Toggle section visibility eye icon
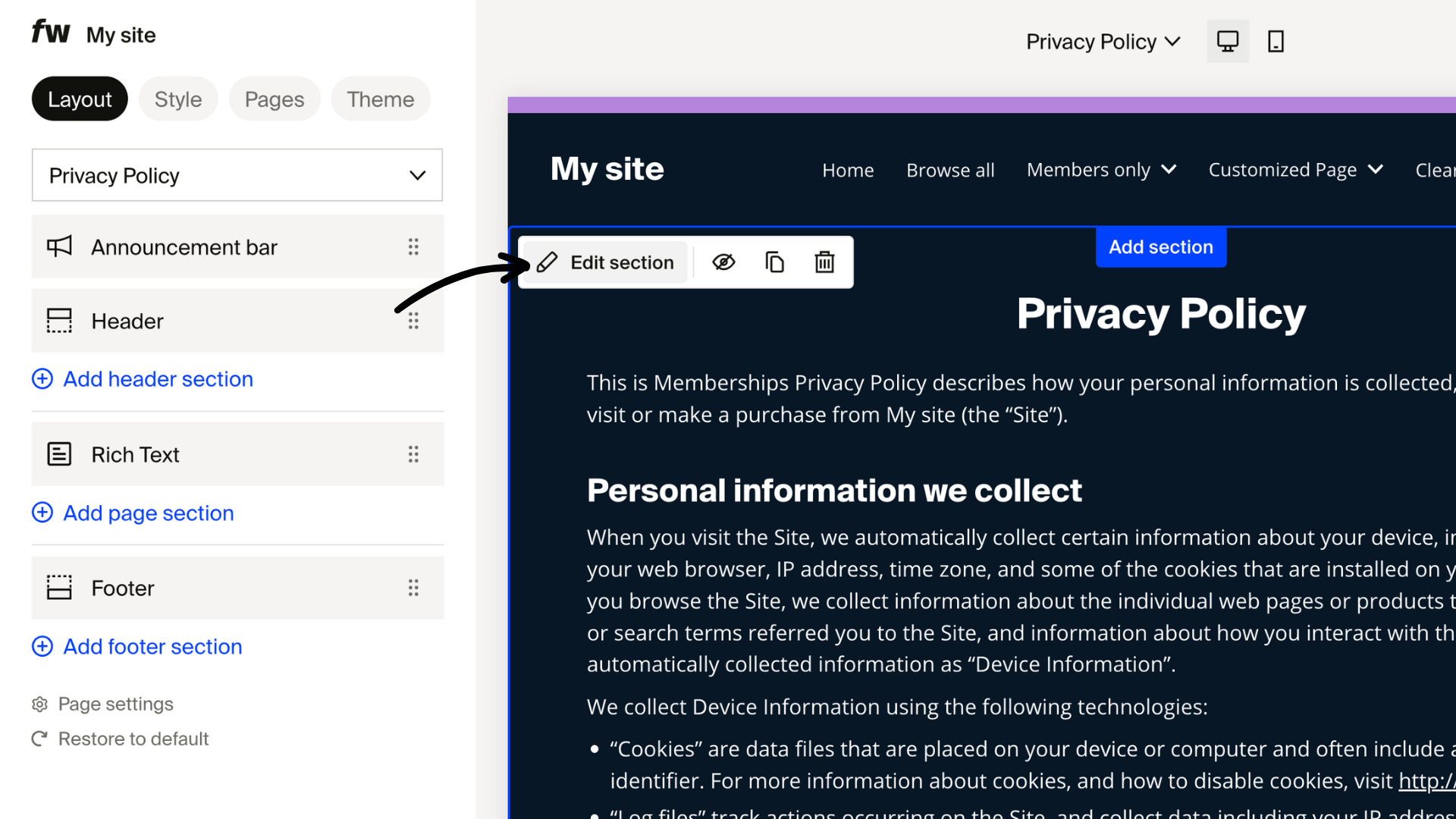 (723, 262)
